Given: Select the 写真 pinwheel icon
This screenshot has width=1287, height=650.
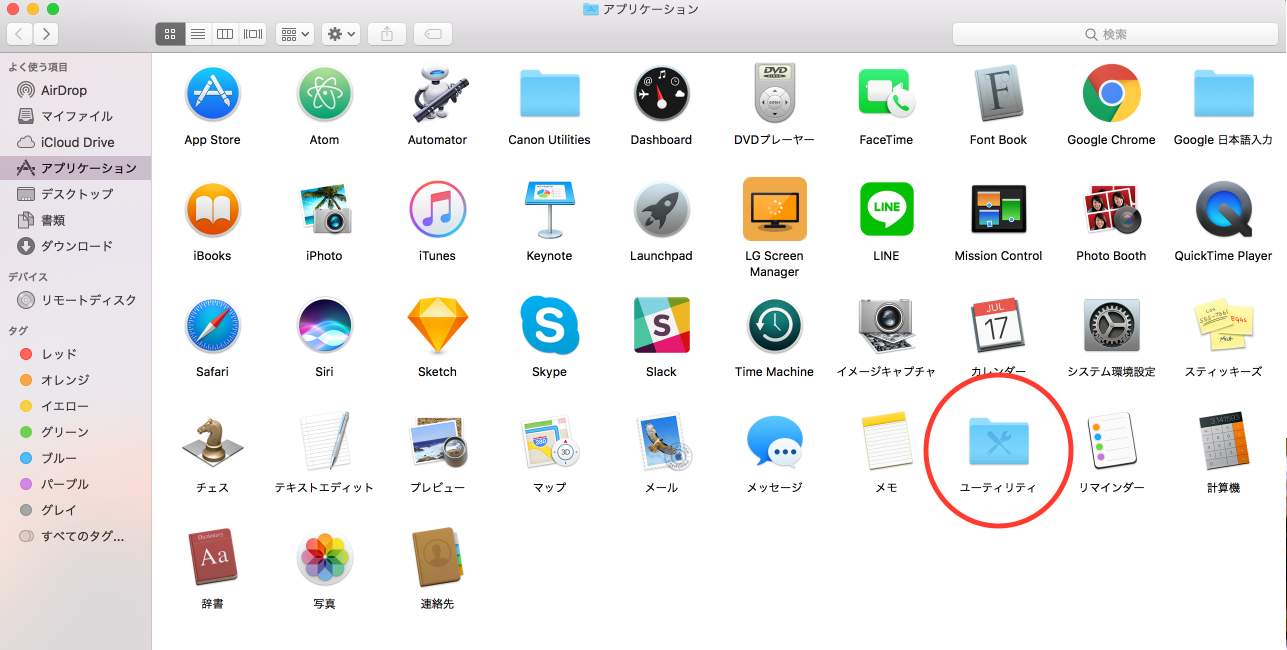Looking at the screenshot, I should pyautogui.click(x=324, y=559).
